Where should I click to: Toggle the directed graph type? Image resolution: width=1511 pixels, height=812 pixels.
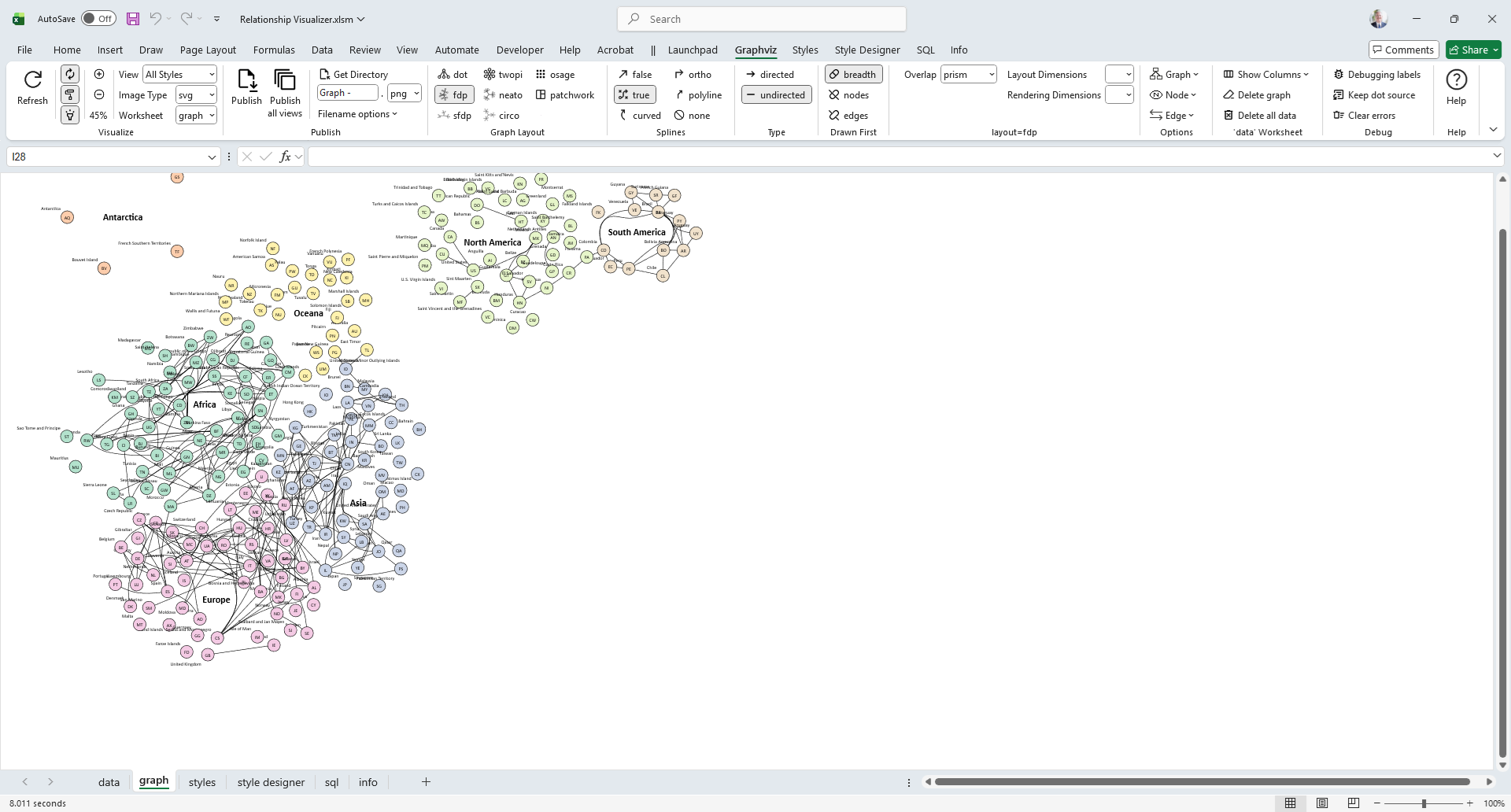(x=770, y=75)
